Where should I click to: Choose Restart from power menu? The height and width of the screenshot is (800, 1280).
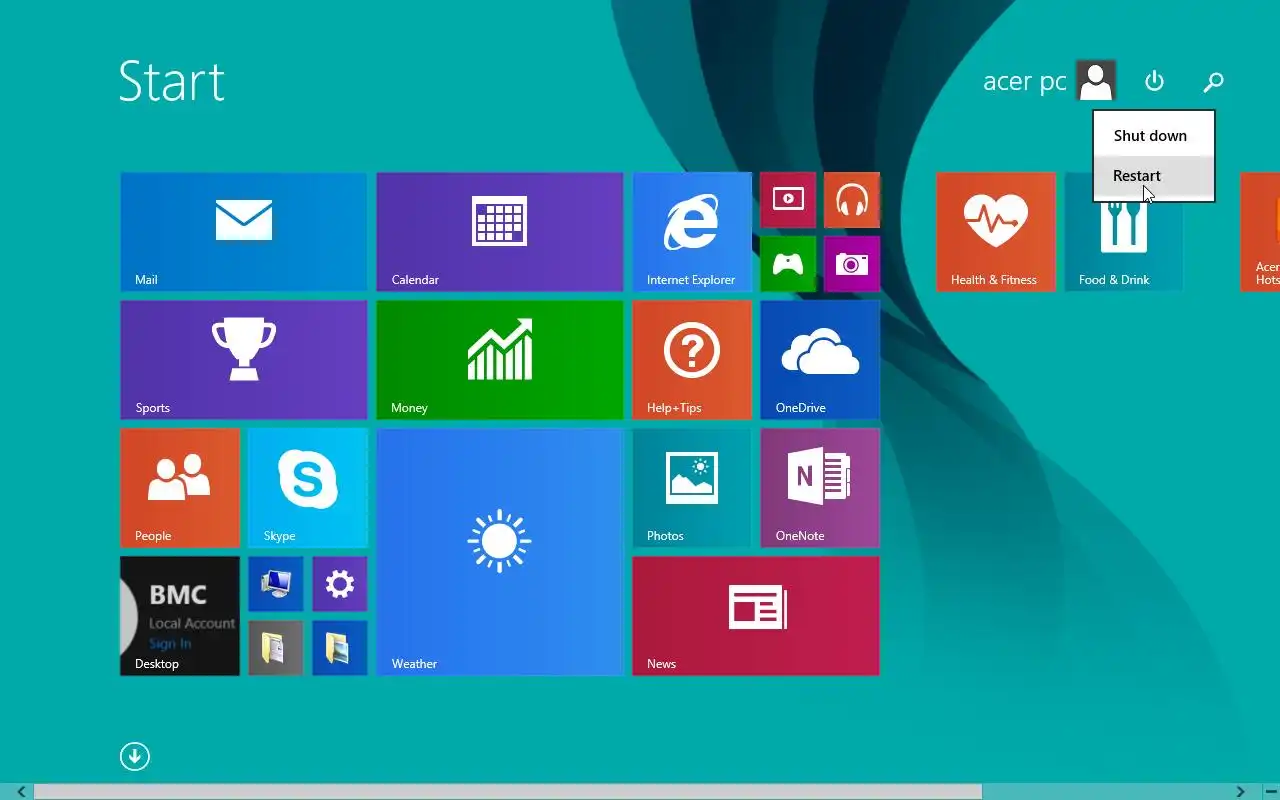1154,176
